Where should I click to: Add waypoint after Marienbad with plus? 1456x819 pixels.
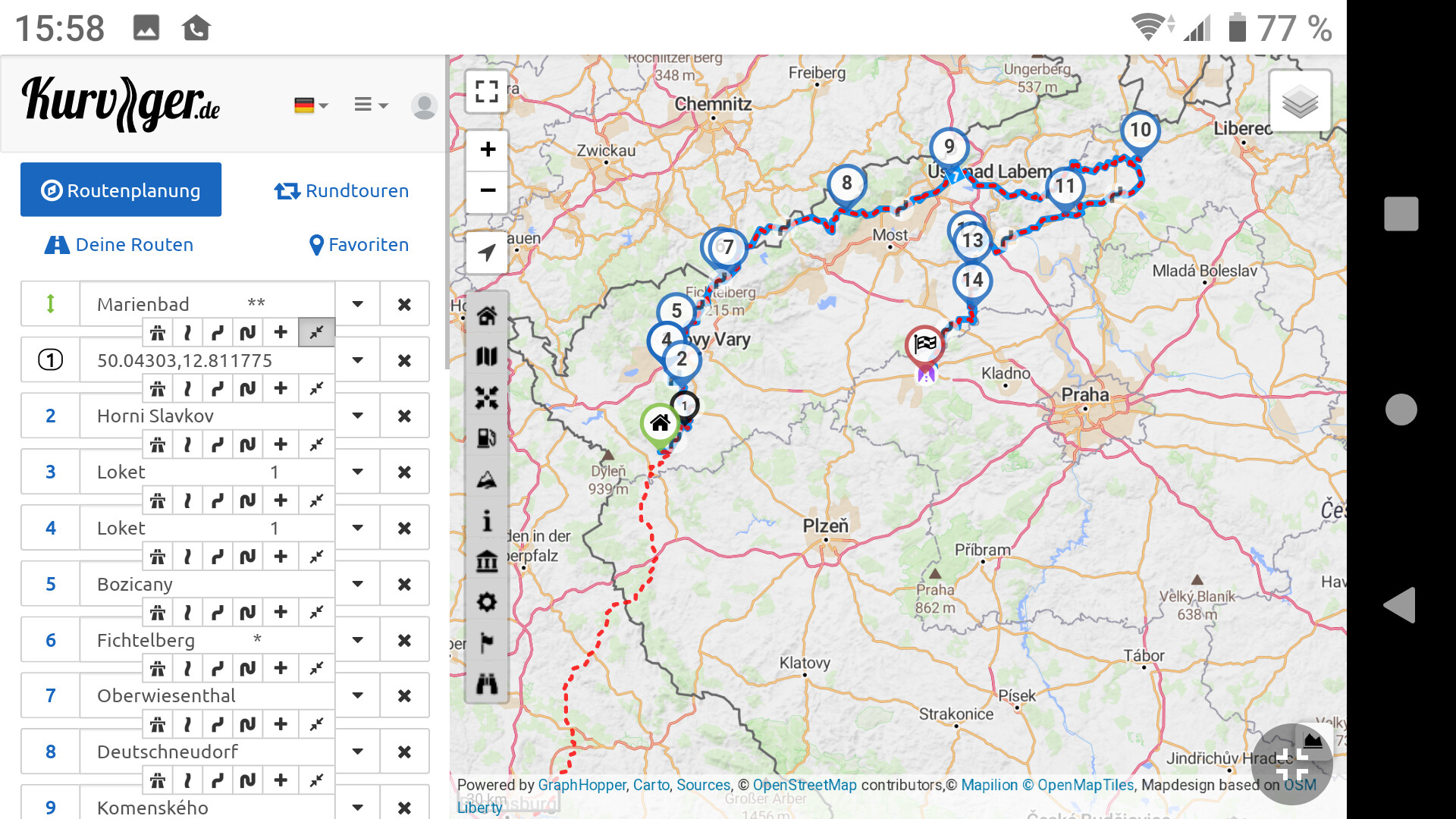click(x=281, y=332)
